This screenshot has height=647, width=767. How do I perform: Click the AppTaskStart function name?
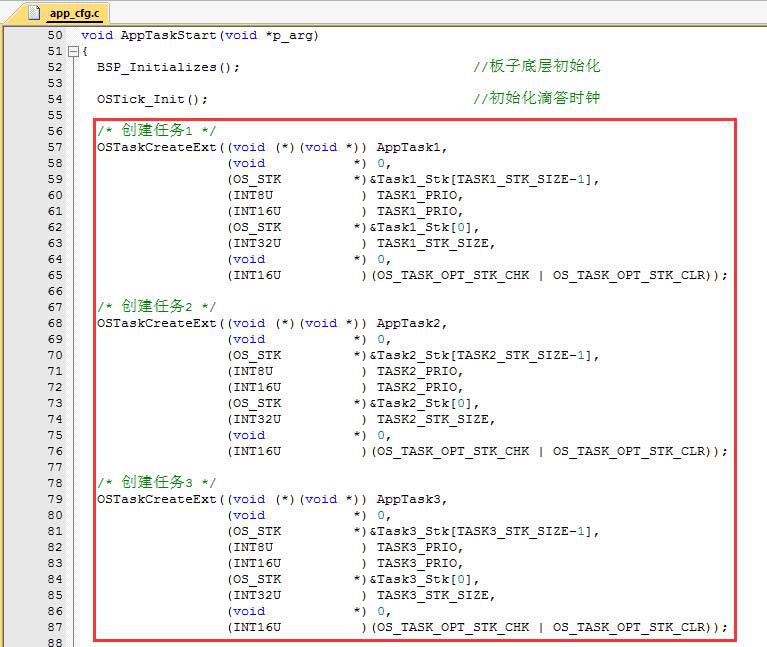coord(168,35)
